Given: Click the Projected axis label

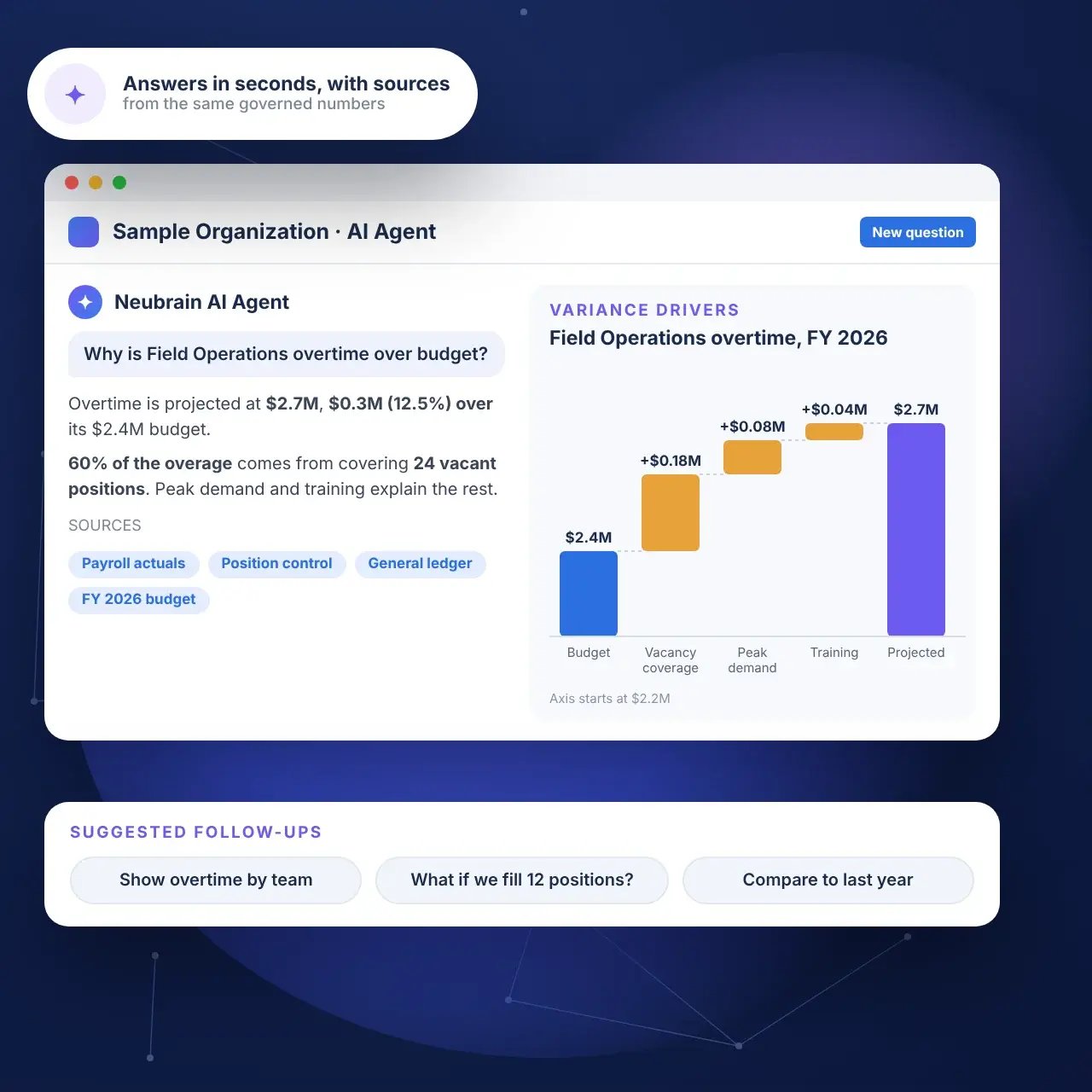Looking at the screenshot, I should click(916, 653).
